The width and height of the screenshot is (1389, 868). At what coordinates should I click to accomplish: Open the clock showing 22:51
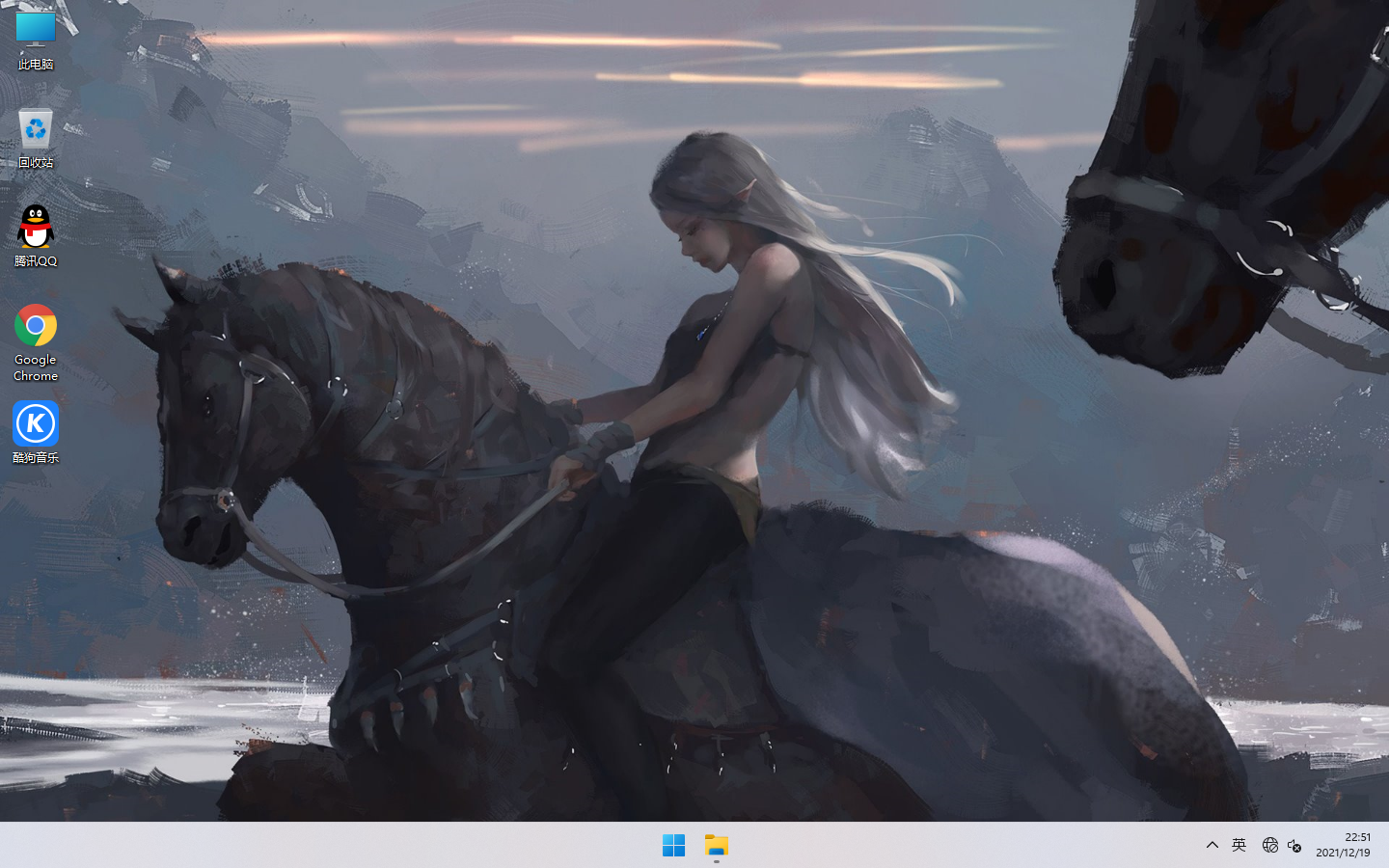pos(1357,837)
